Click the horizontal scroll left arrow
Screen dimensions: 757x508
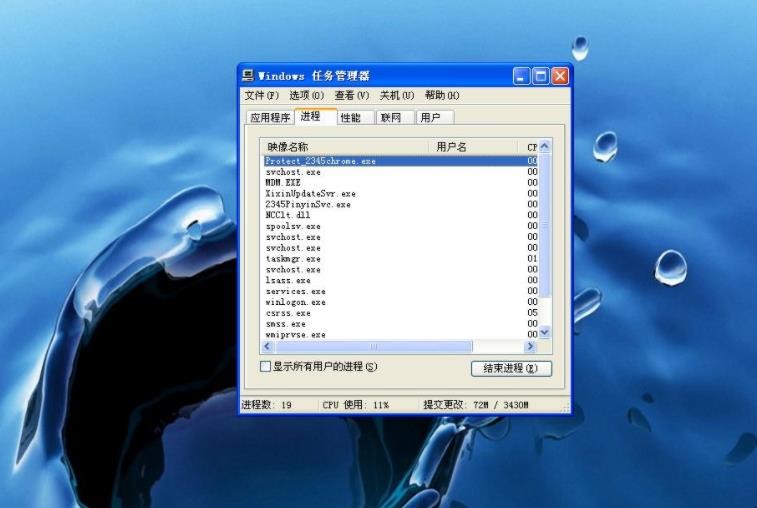[267, 346]
